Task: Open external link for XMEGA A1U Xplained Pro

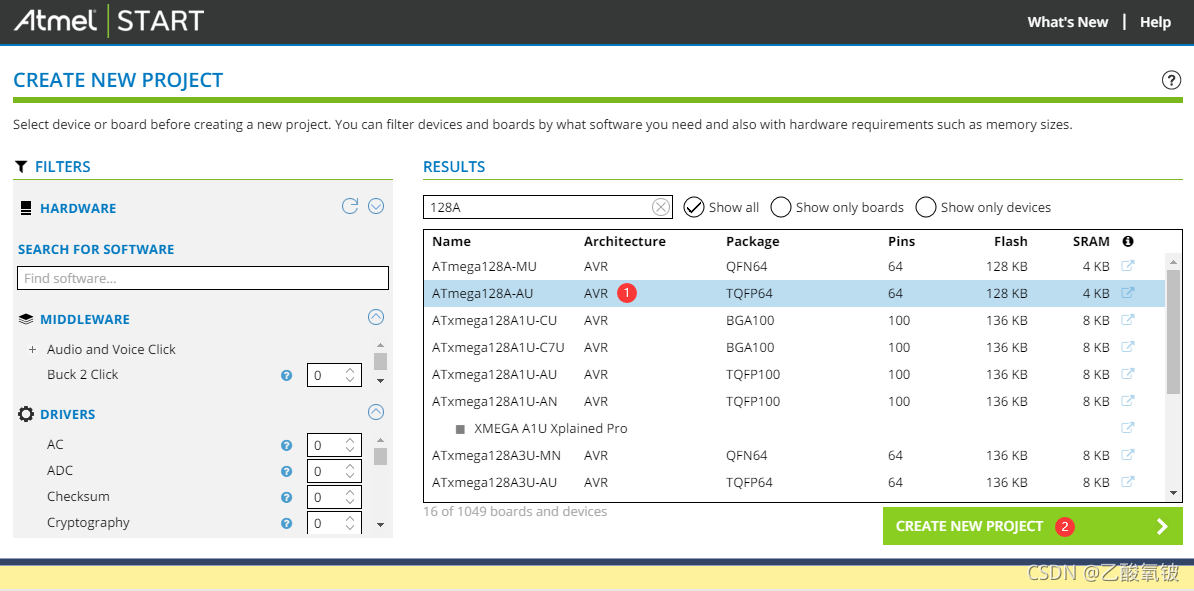Action: point(1128,428)
